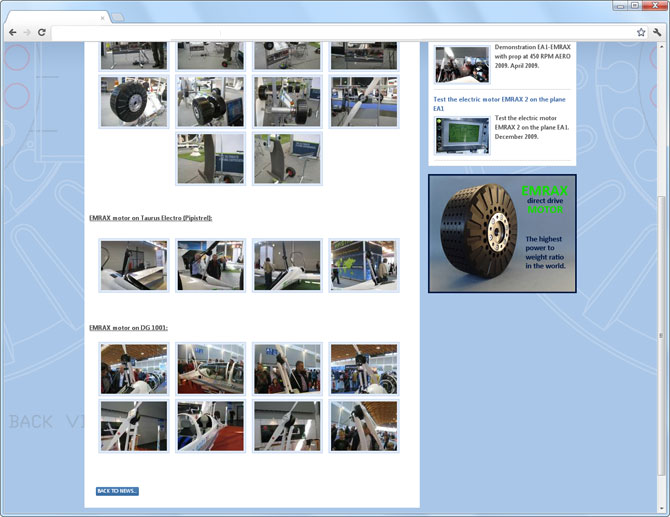Open eighth DG 1001 photo under wooden roof

pos(364,426)
